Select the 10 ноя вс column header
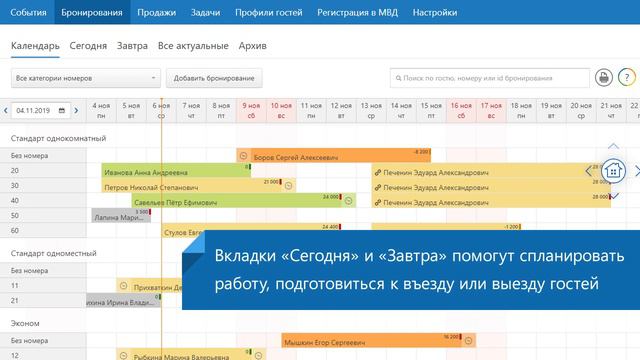This screenshot has width=640, height=360. click(x=281, y=111)
